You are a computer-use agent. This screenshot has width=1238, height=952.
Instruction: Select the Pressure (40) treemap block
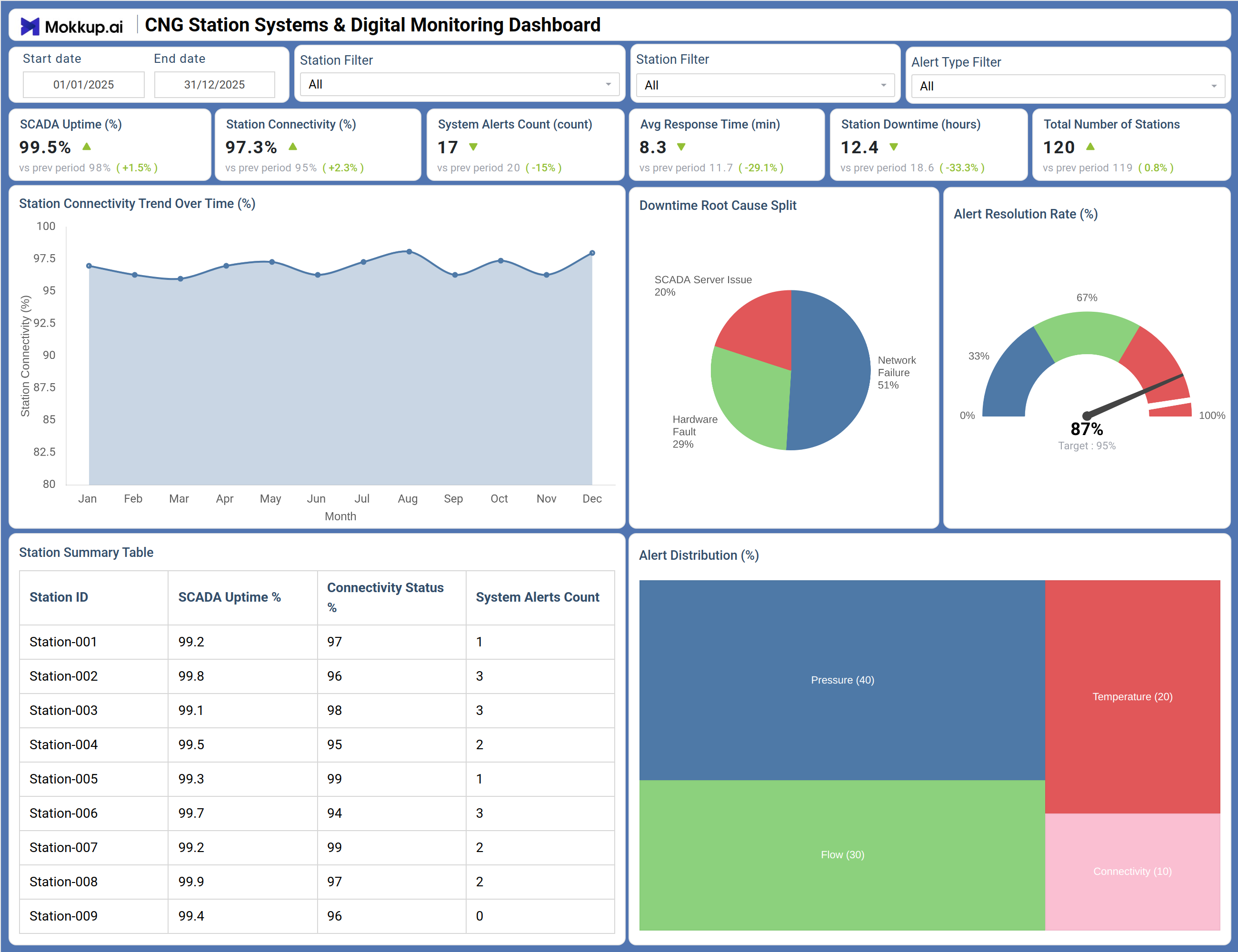pyautogui.click(x=842, y=680)
